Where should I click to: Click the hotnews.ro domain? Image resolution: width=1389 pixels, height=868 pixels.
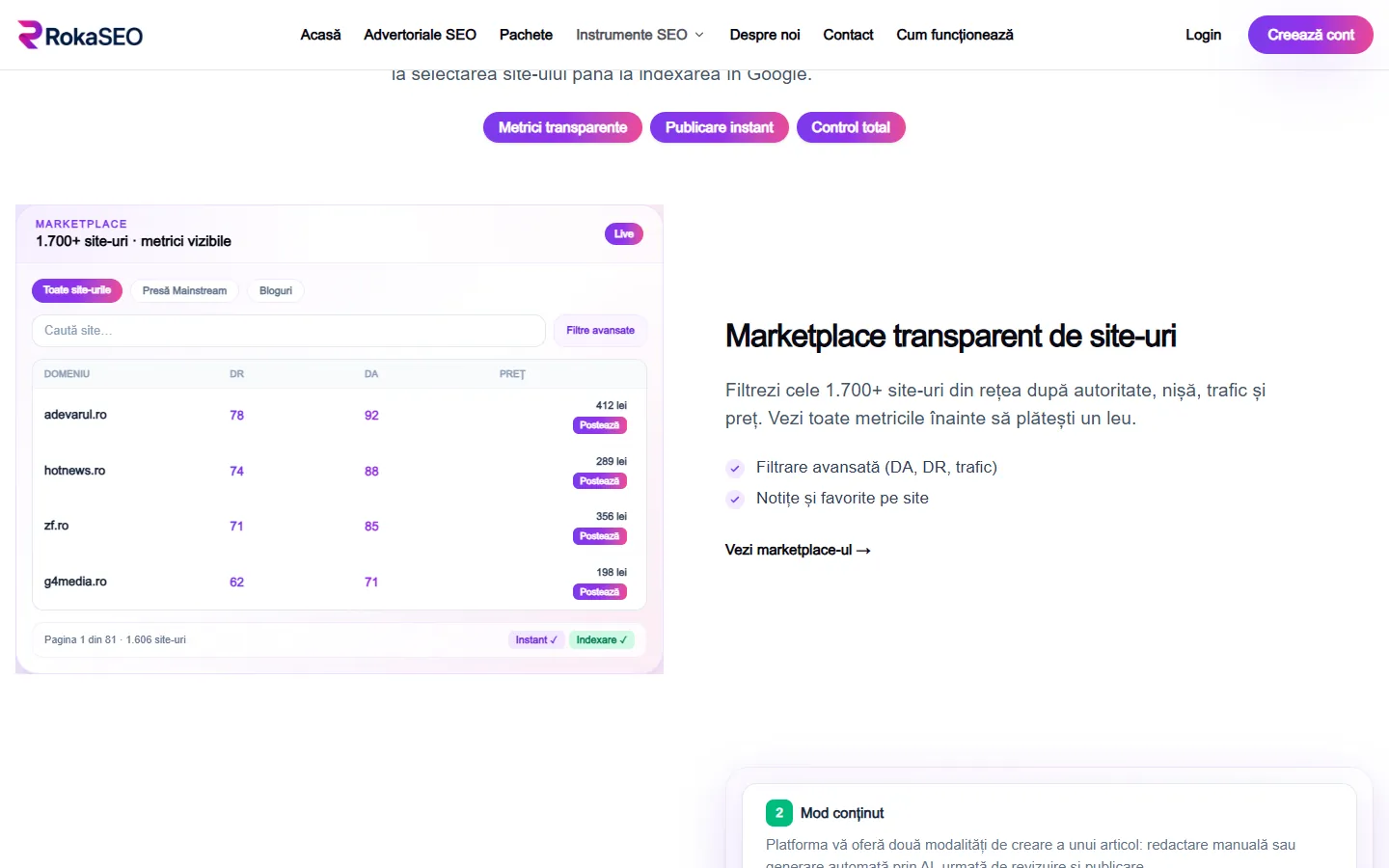74,471
